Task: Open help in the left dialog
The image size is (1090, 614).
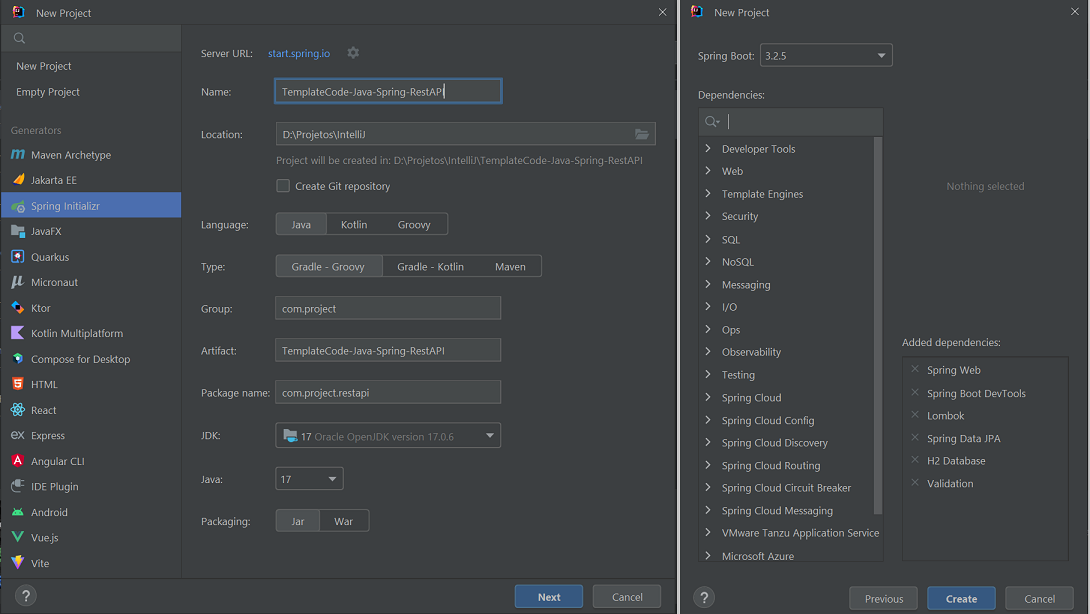Action: click(x=26, y=596)
